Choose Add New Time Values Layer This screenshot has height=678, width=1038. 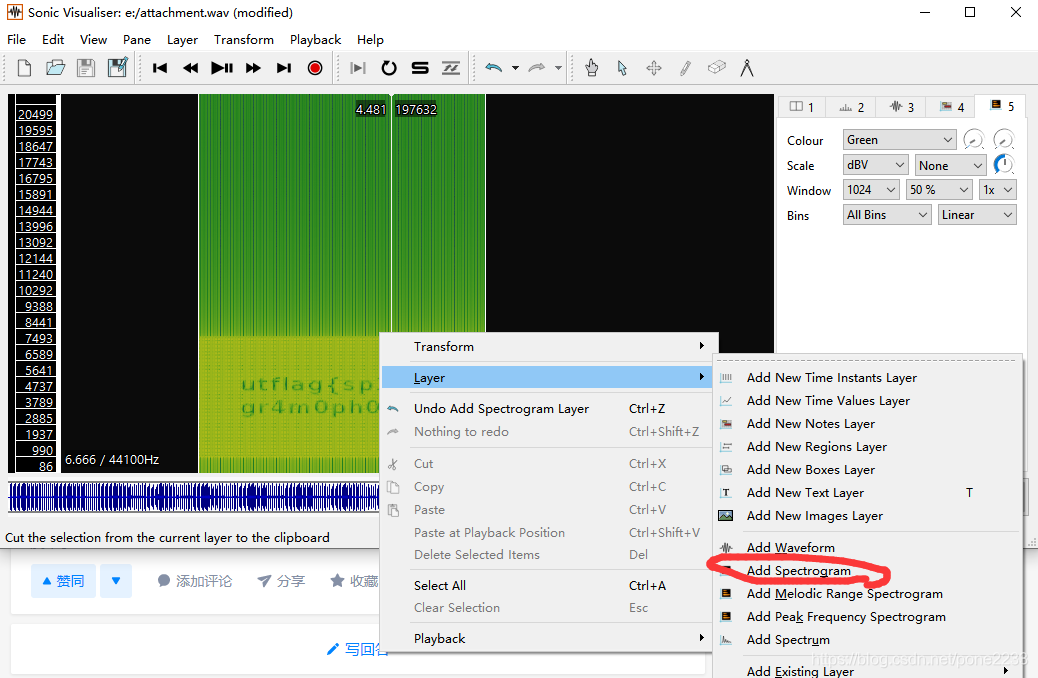[x=867, y=401]
